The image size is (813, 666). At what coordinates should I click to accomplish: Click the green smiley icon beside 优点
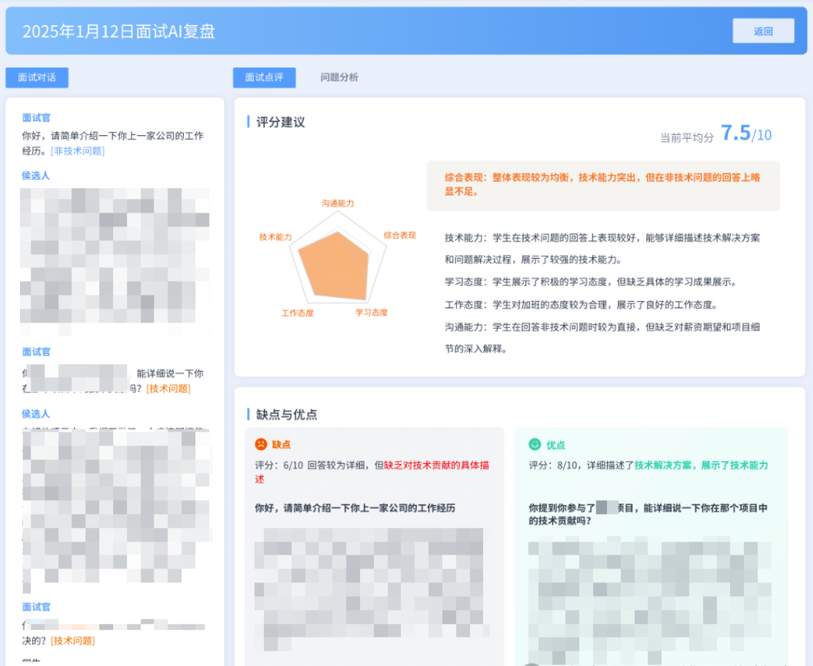click(535, 444)
